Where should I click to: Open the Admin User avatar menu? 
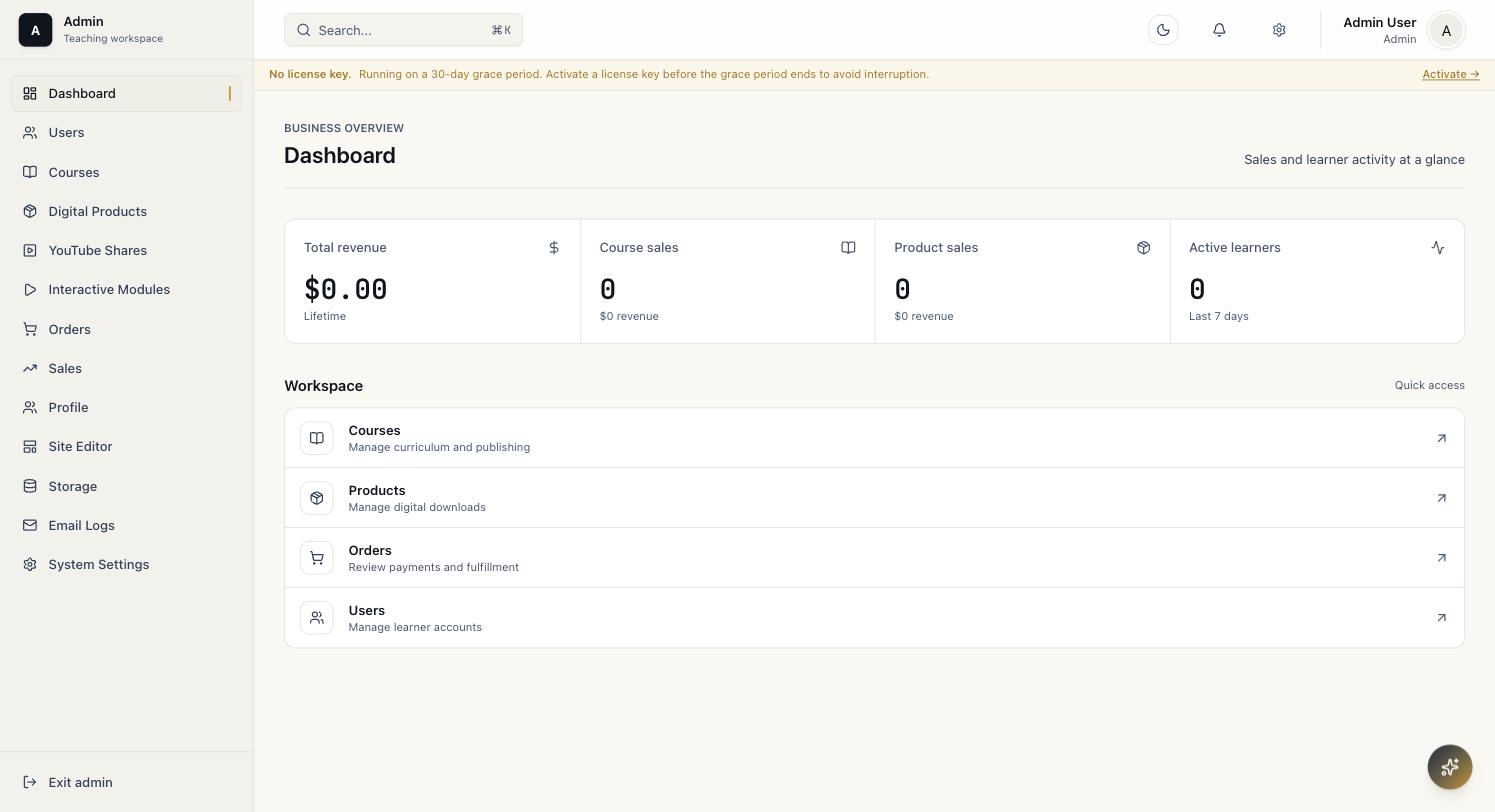[1446, 30]
